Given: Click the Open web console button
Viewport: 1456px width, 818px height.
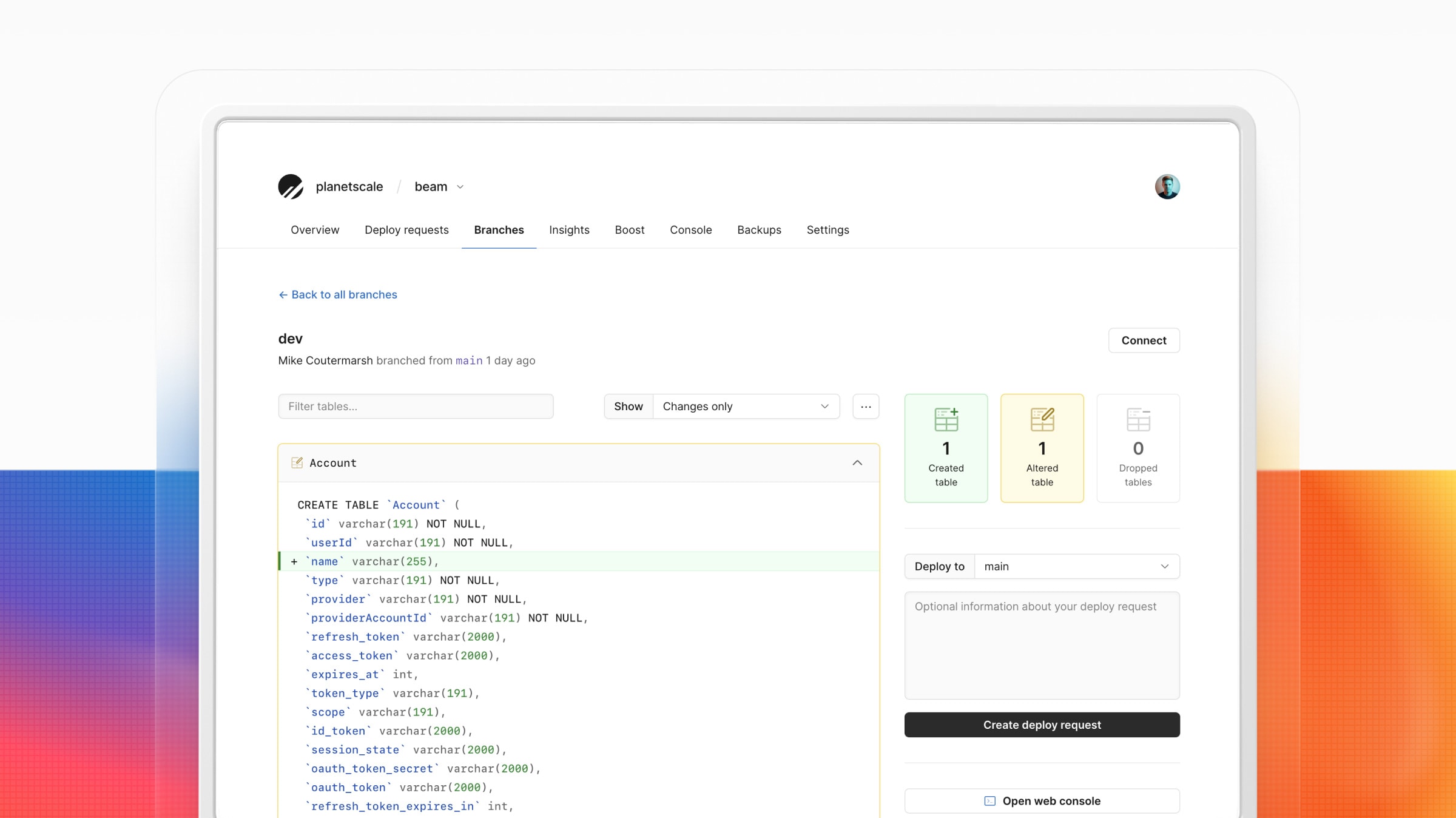Looking at the screenshot, I should [x=1042, y=801].
